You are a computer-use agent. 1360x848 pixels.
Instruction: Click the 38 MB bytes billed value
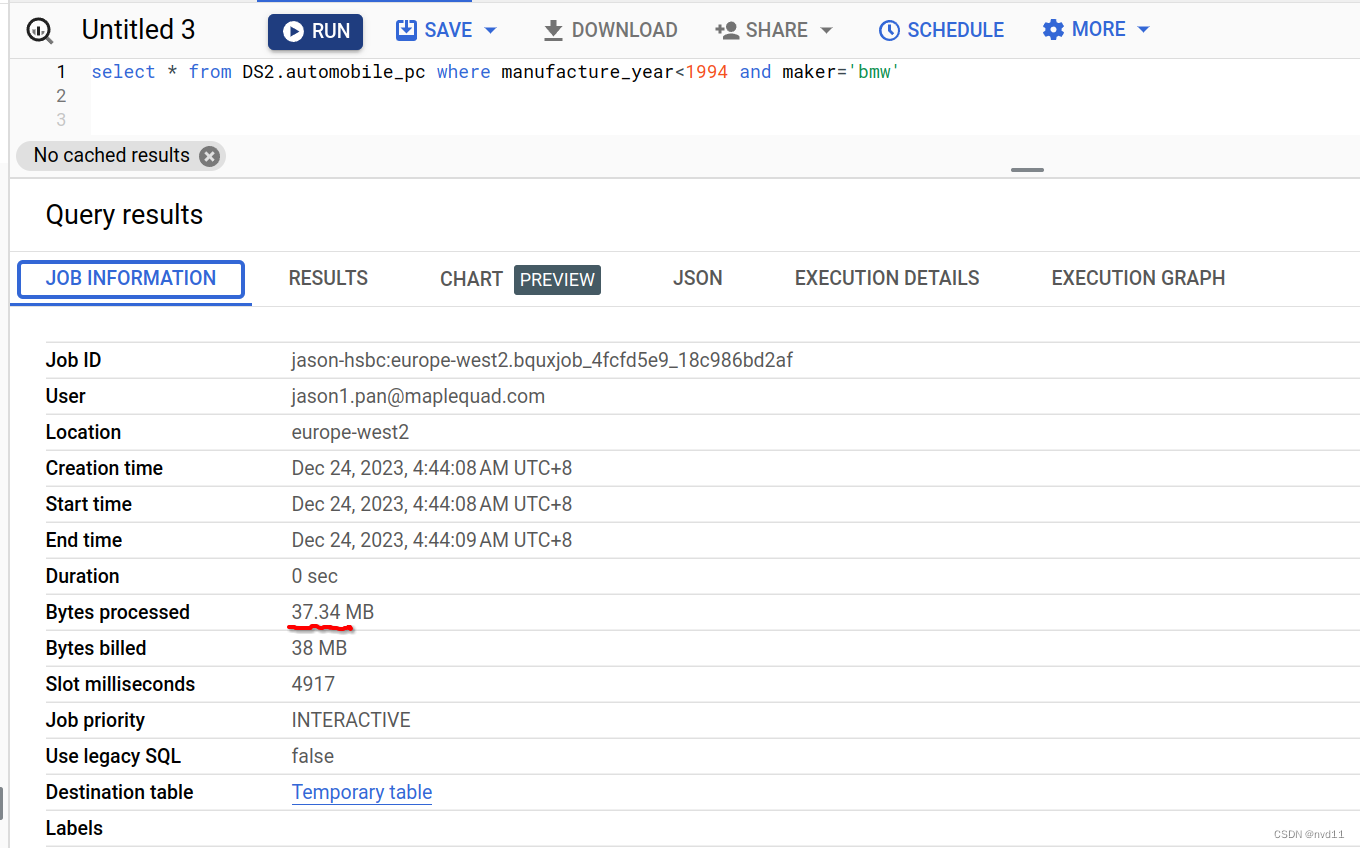[x=319, y=648]
